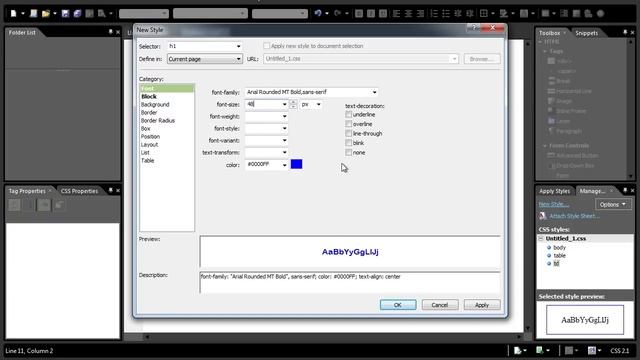Click the Attach Style Sheet chain icon

pos(542,216)
